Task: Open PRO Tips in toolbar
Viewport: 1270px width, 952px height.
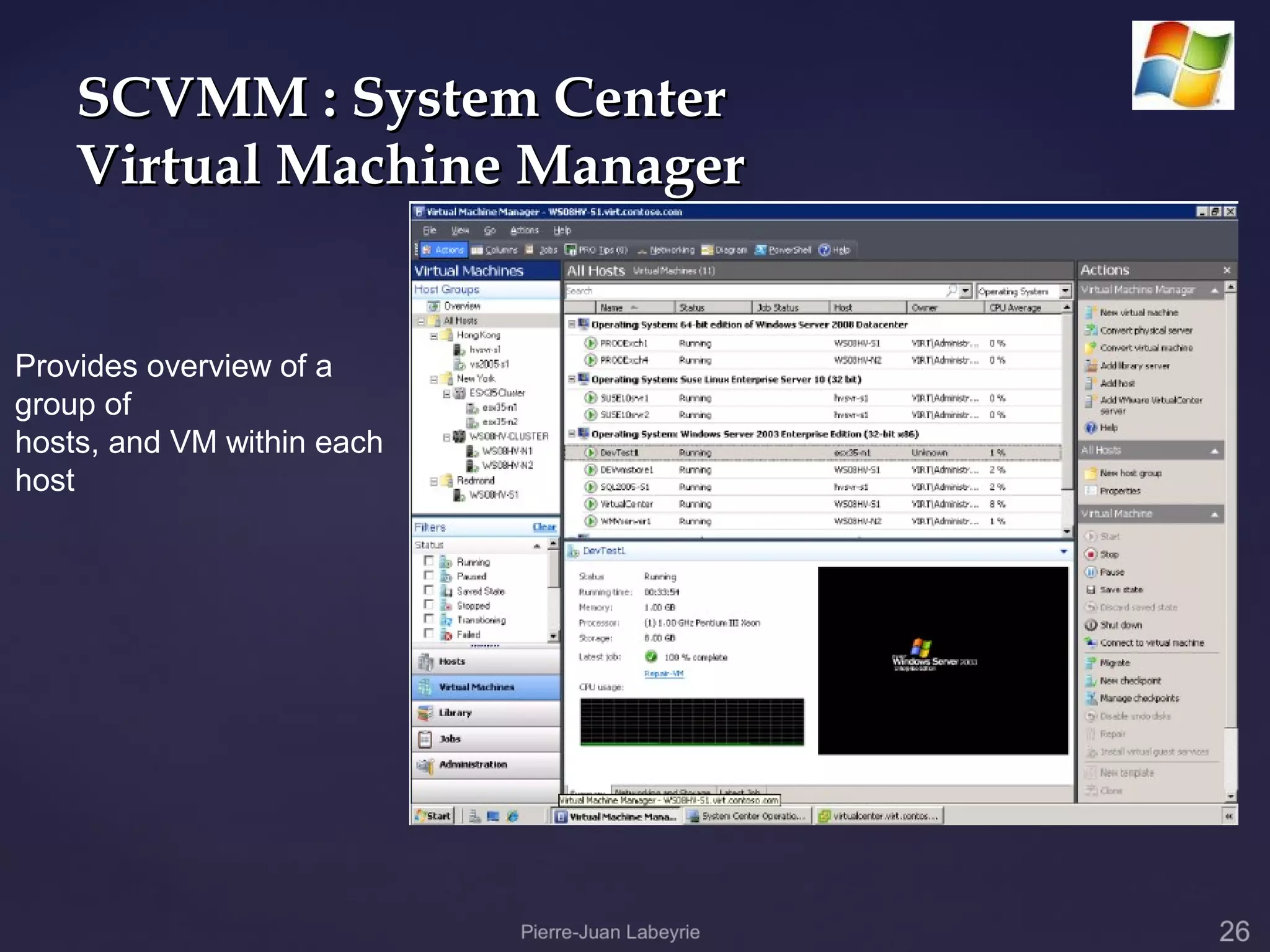Action: [597, 250]
